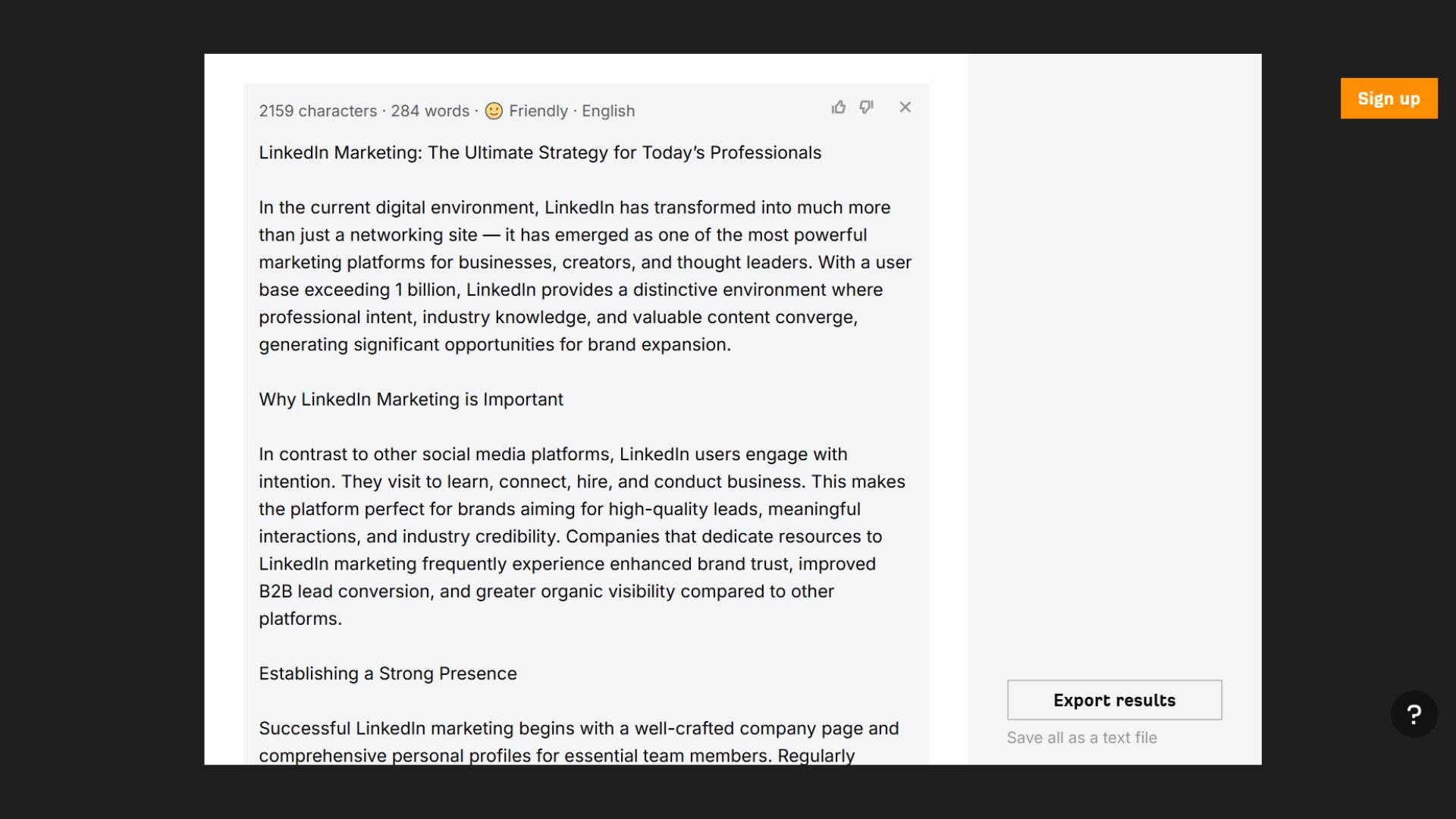Click the 'Why LinkedIn Marketing is Important' heading

coord(411,400)
